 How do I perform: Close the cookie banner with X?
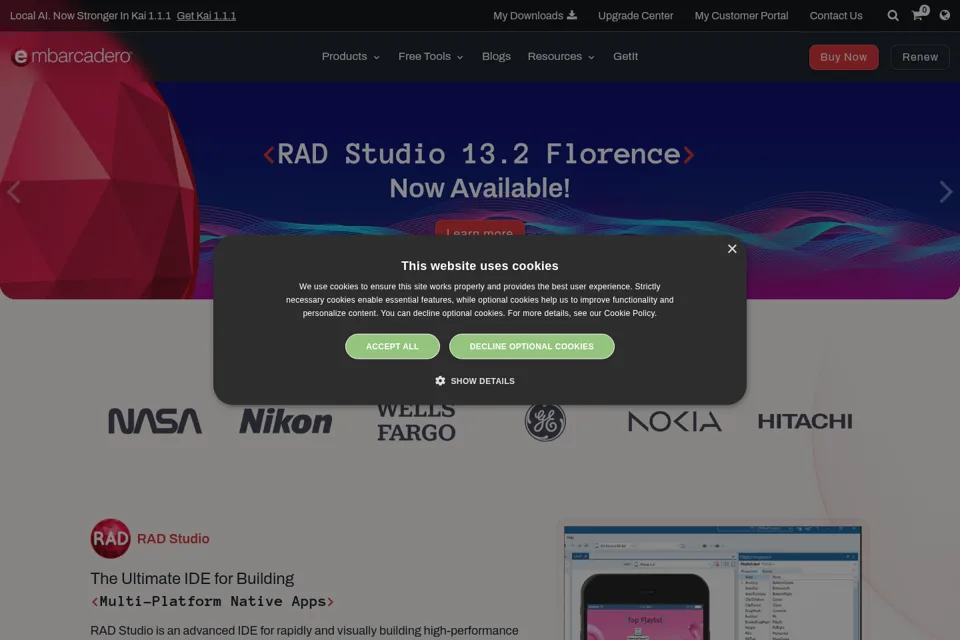[732, 249]
